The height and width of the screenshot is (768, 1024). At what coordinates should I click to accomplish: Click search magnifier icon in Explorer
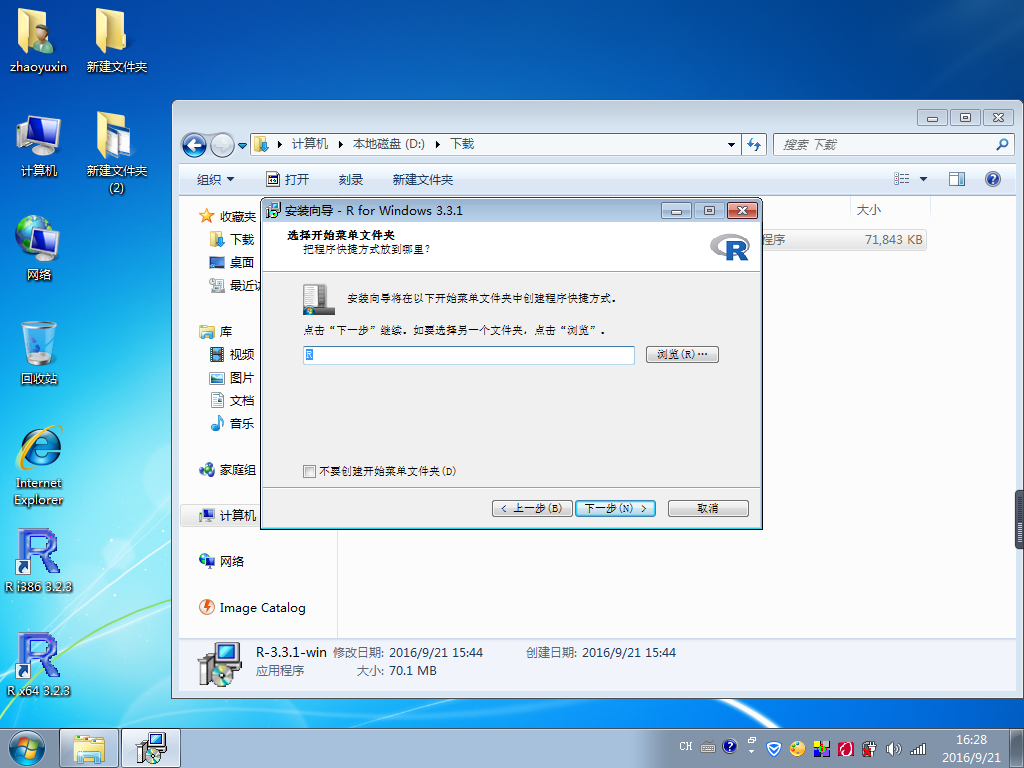pos(1002,144)
